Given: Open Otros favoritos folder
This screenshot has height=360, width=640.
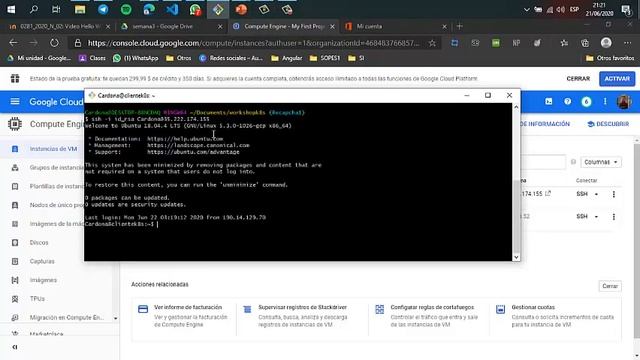Looking at the screenshot, I should tap(610, 58).
